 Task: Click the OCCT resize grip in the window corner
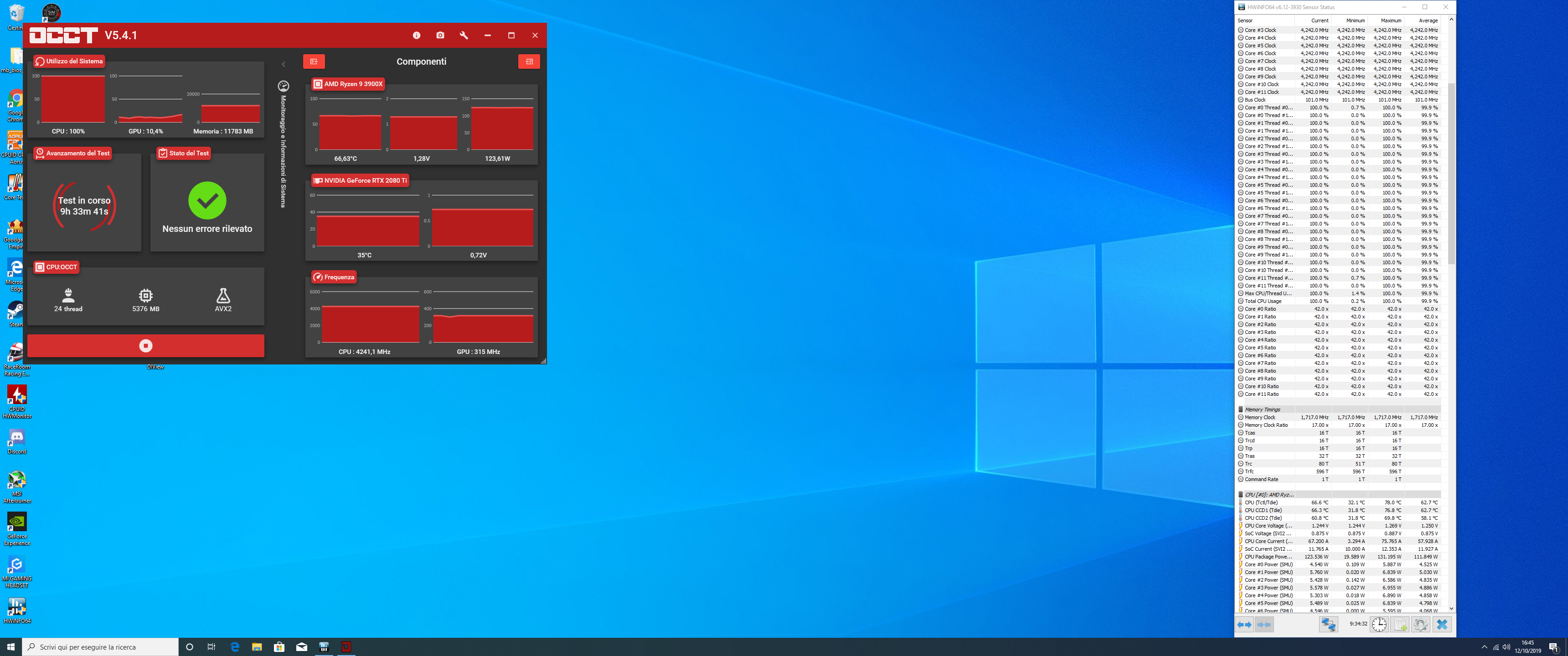(543, 361)
